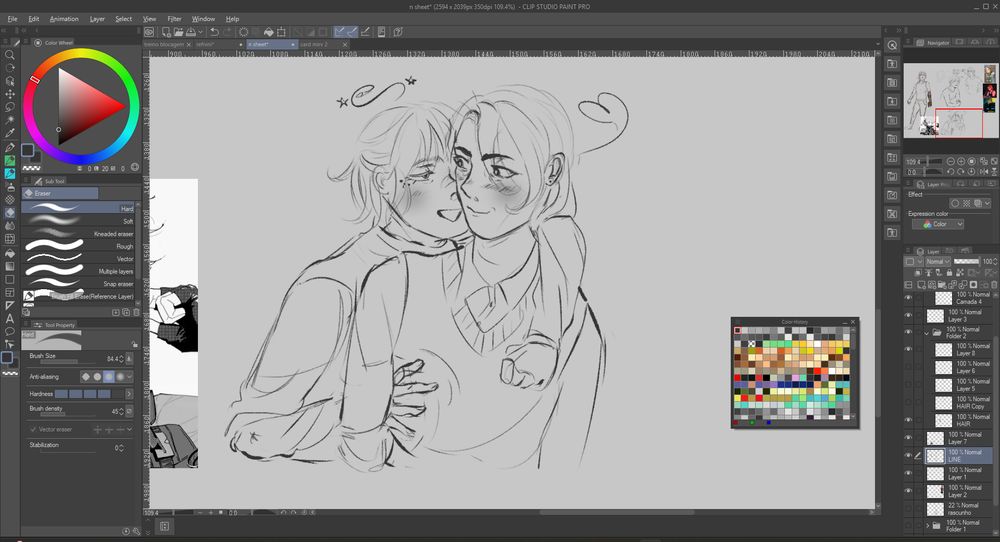Screen dimensions: 1000x542
Task: Open the Filter menu
Action: pyautogui.click(x=174, y=18)
